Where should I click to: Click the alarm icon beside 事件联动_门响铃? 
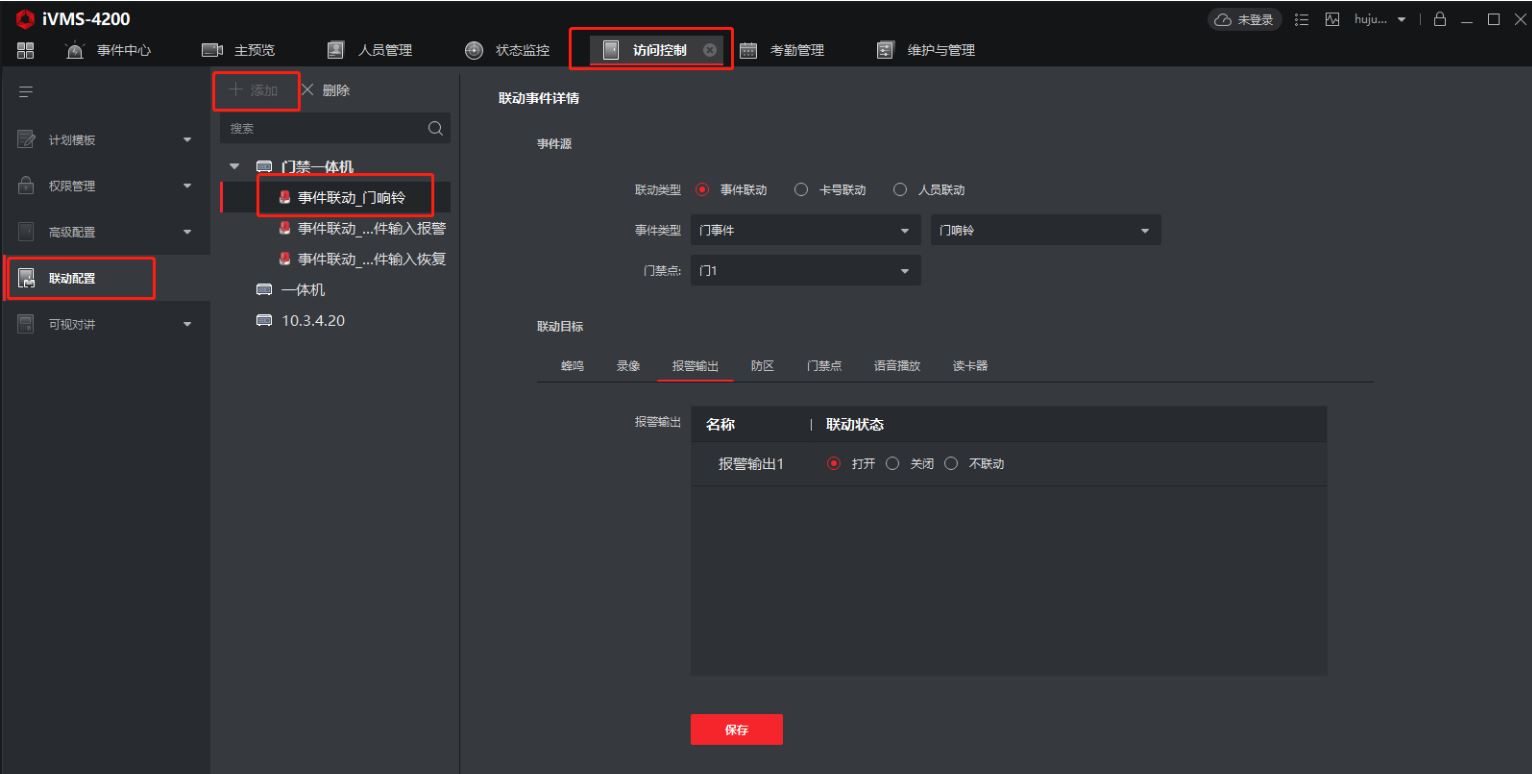point(285,197)
